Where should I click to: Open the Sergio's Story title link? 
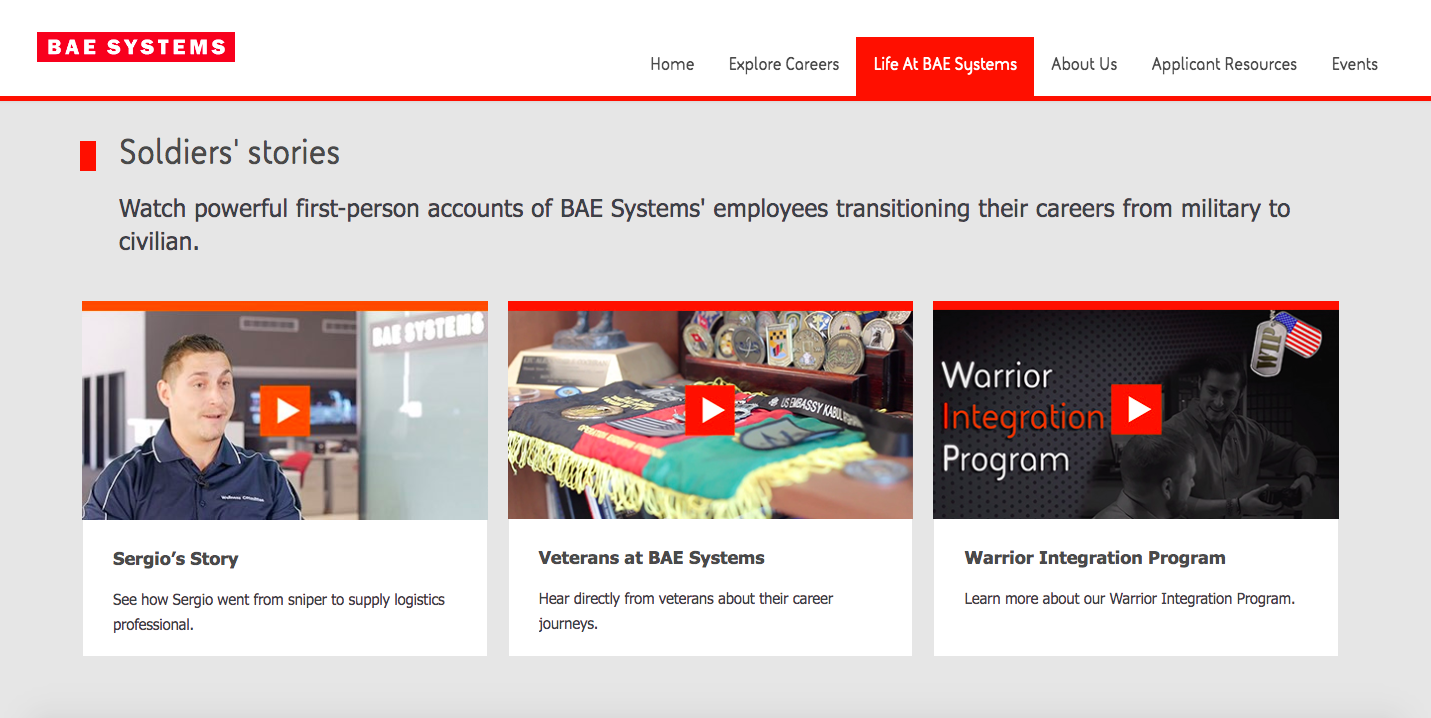(x=176, y=559)
